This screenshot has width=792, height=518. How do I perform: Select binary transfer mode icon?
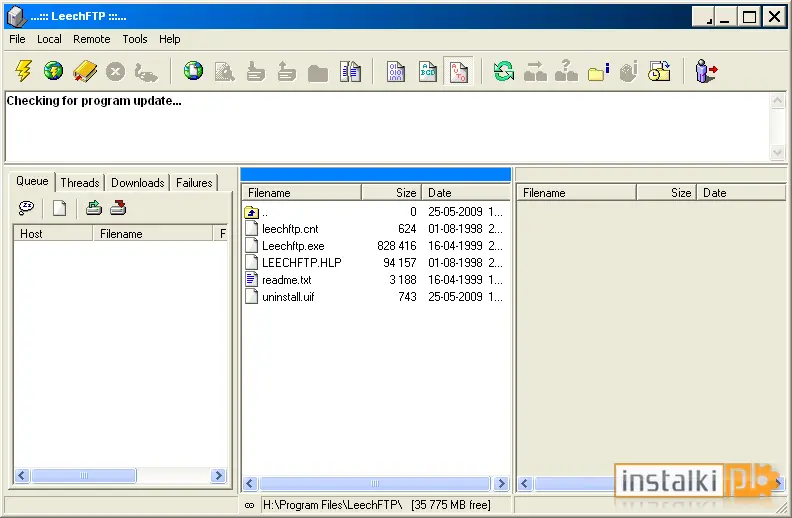point(396,72)
